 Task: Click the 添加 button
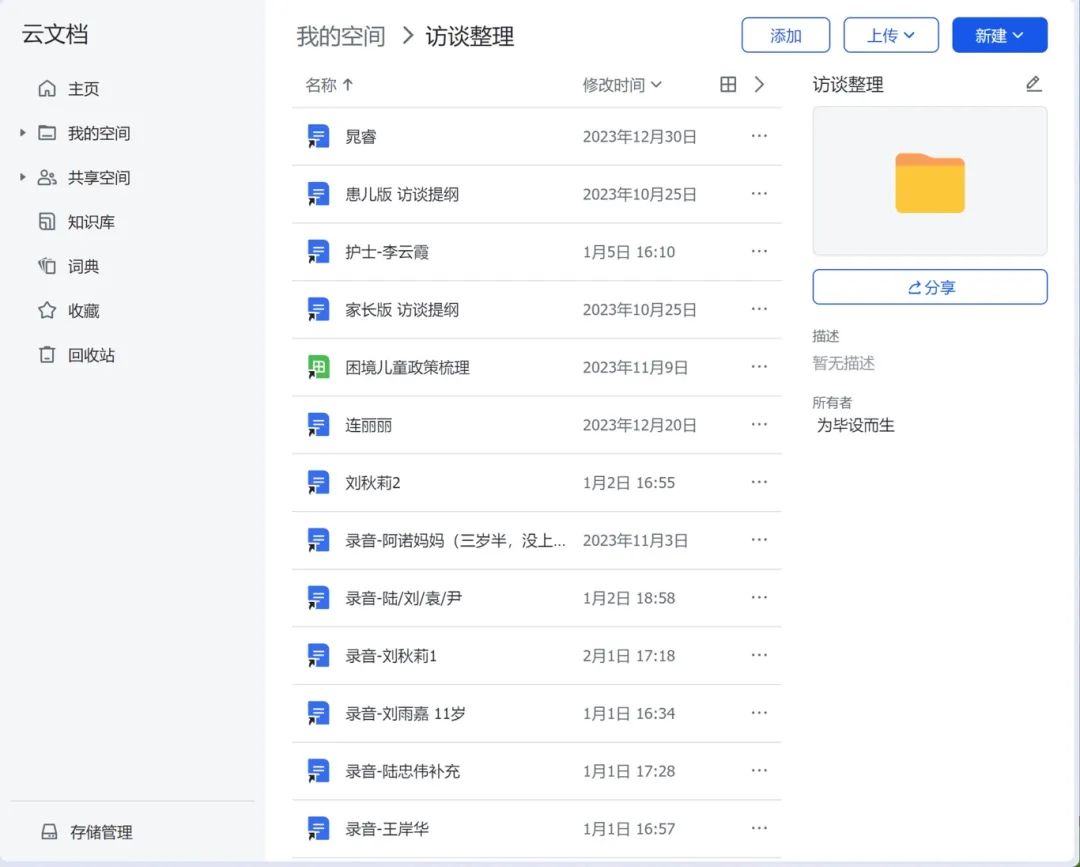785,36
